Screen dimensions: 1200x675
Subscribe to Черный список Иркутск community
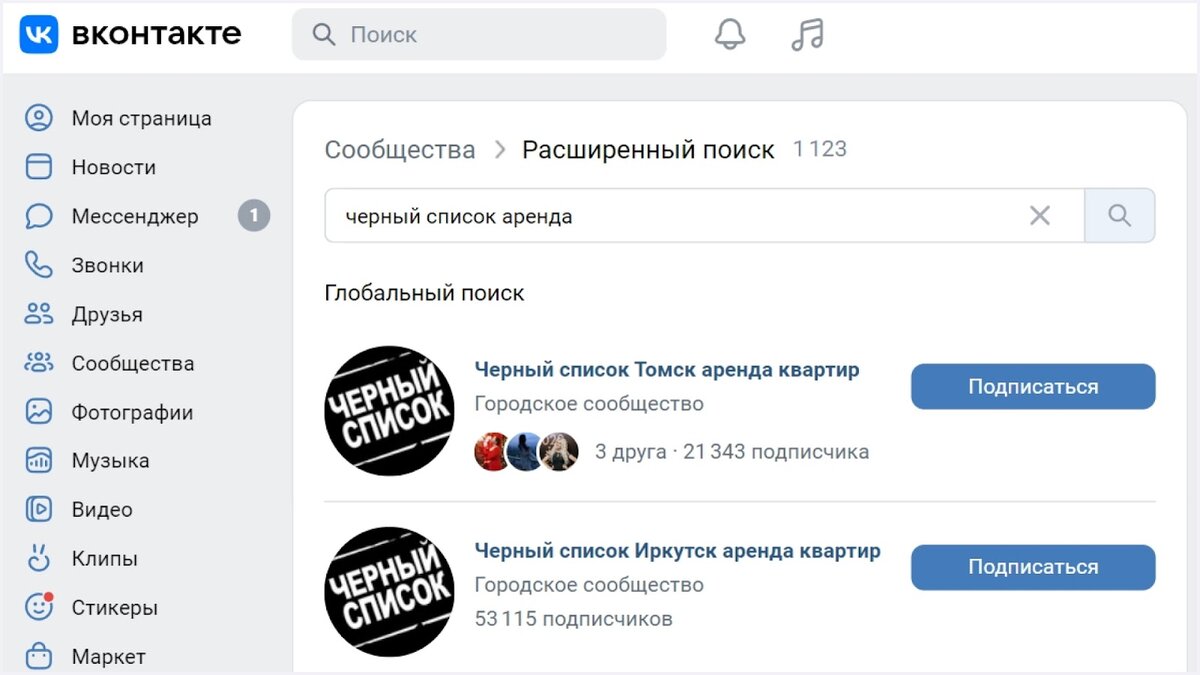point(1033,567)
